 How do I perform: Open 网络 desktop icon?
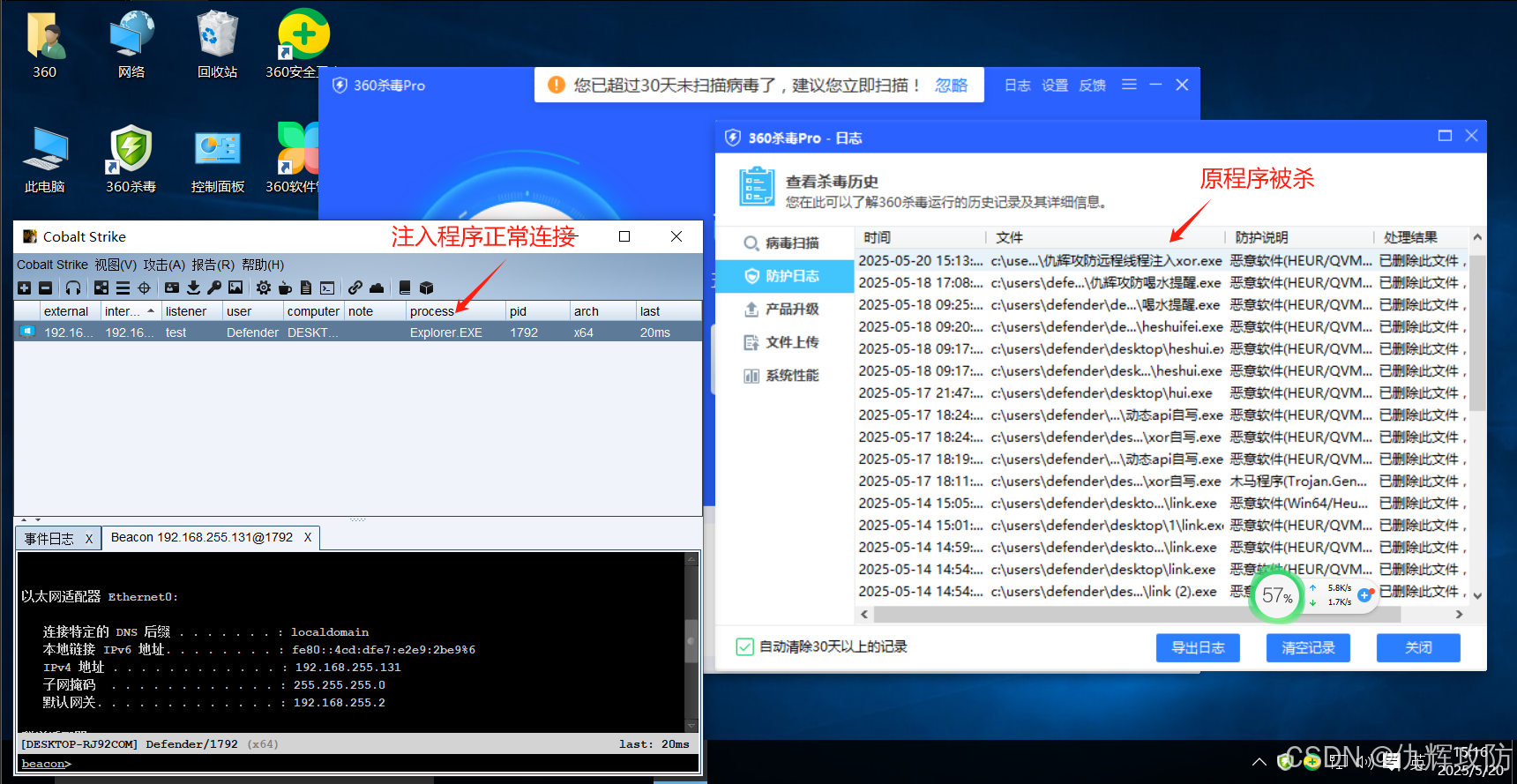[131, 44]
